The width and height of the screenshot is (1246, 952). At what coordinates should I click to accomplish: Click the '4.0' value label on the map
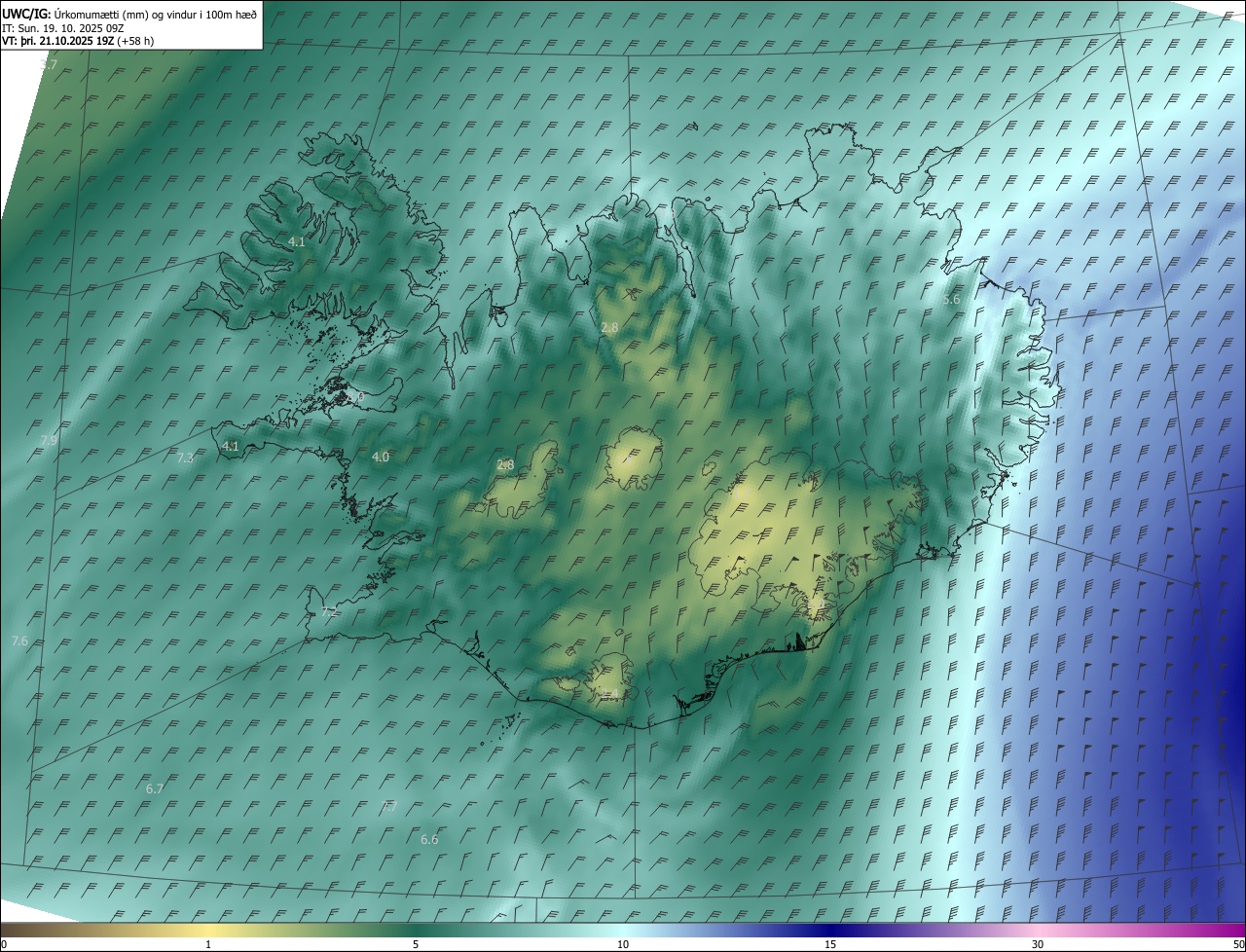tap(381, 457)
